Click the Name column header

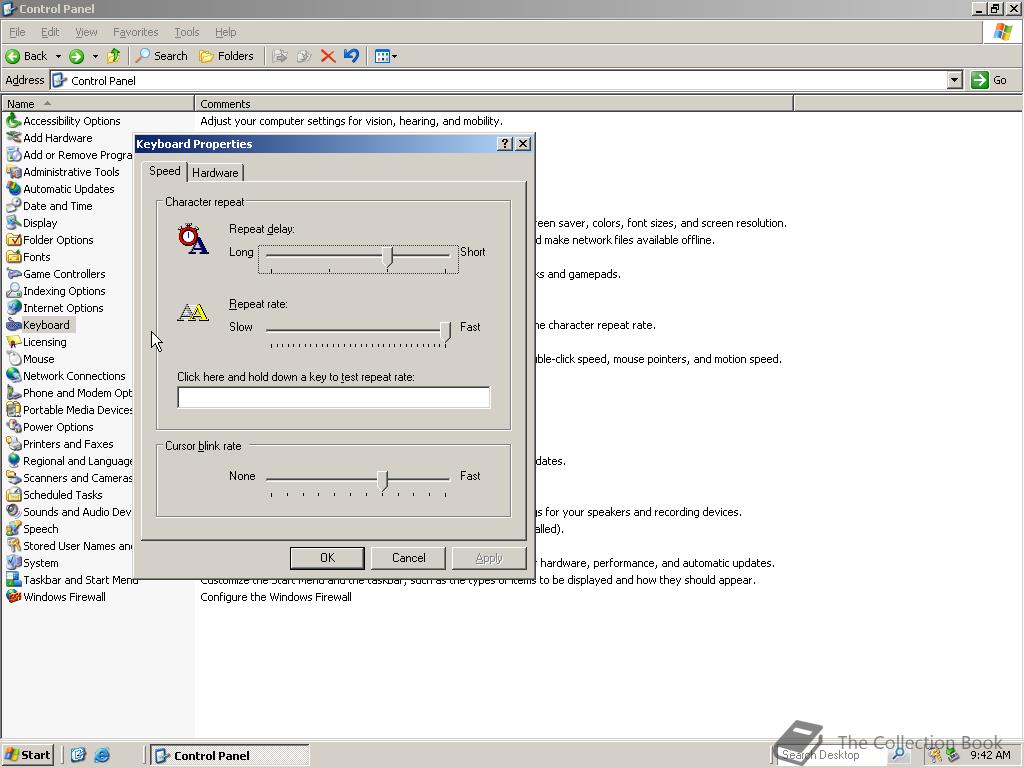tap(97, 104)
